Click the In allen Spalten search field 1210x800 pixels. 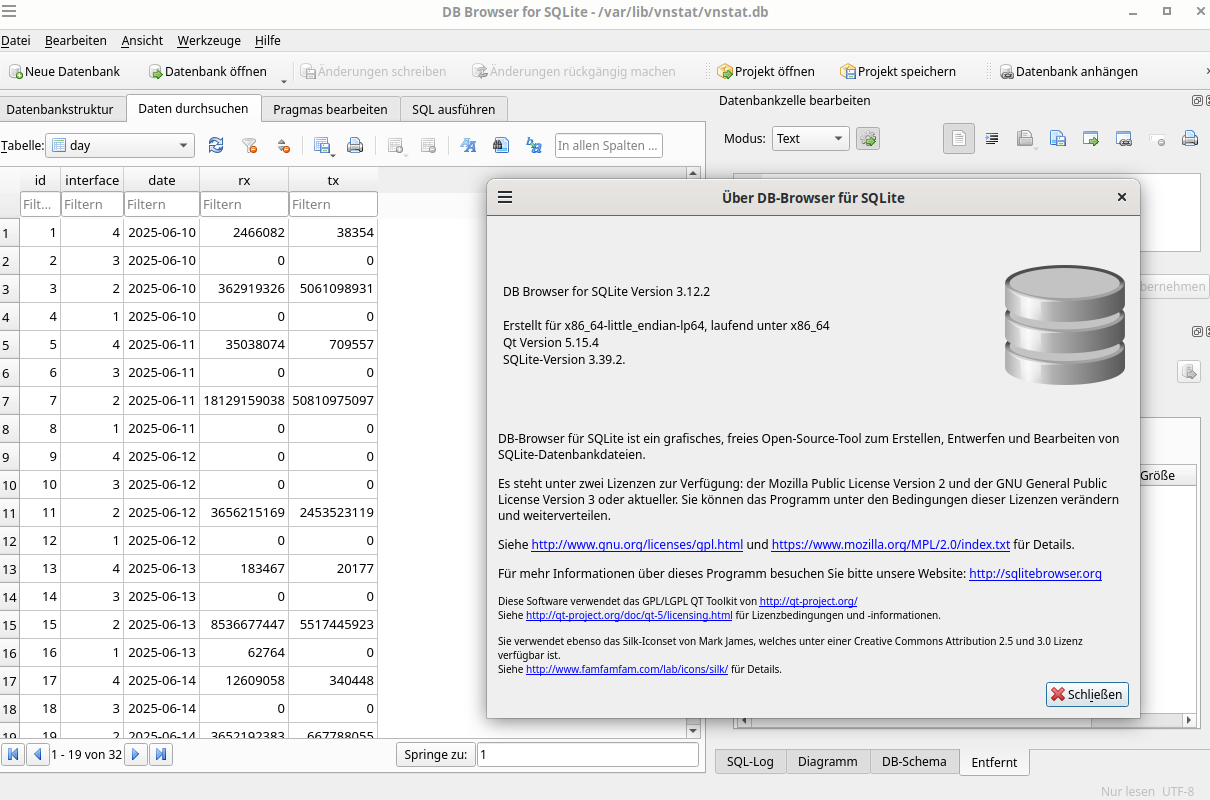608,145
